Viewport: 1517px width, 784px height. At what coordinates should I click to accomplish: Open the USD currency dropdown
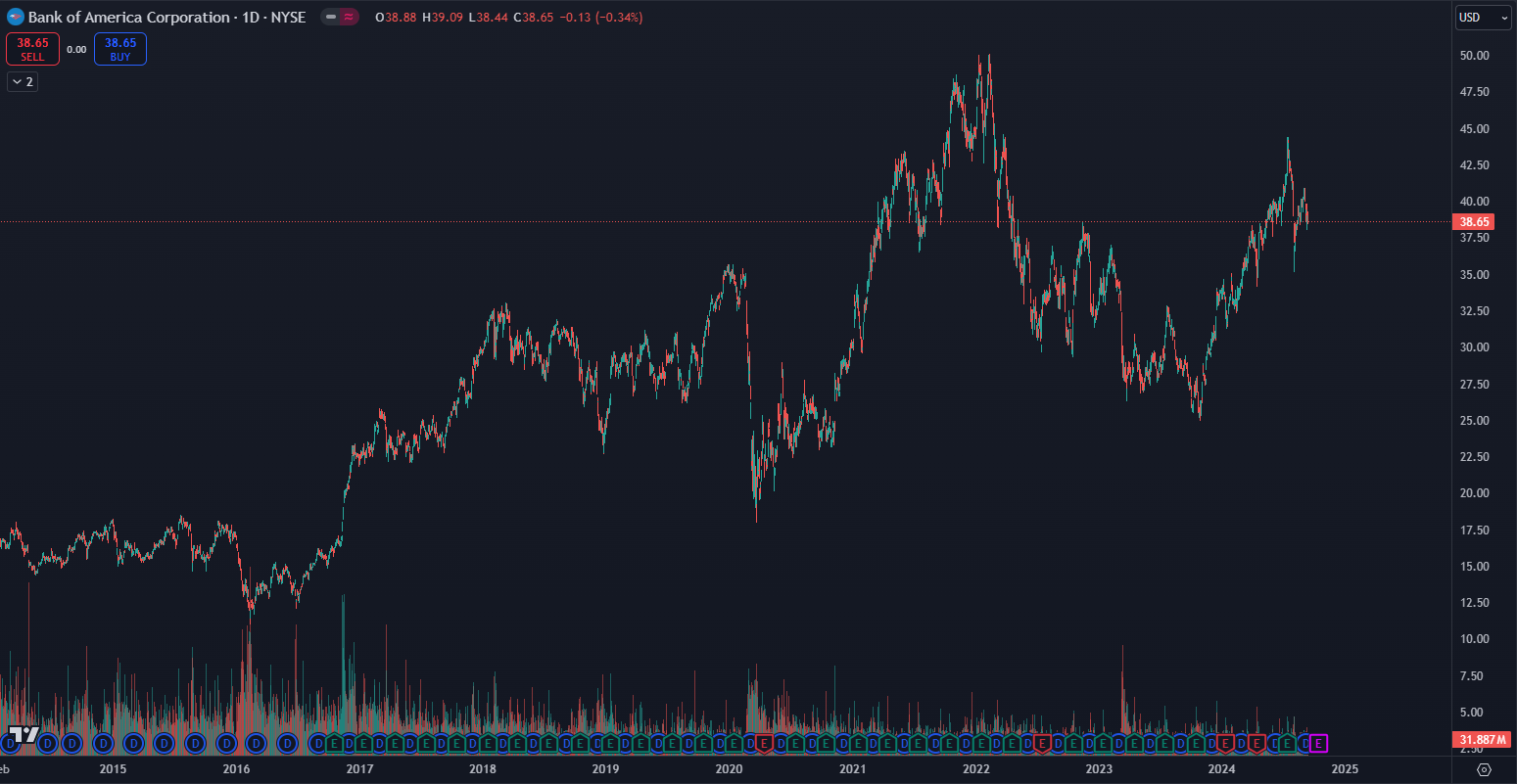1484,18
